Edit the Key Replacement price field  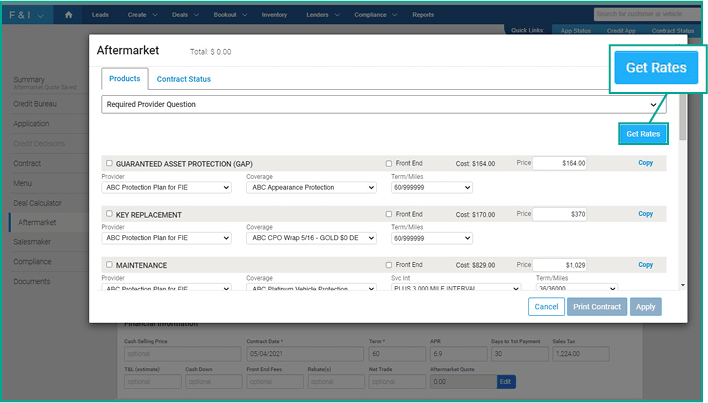click(559, 214)
